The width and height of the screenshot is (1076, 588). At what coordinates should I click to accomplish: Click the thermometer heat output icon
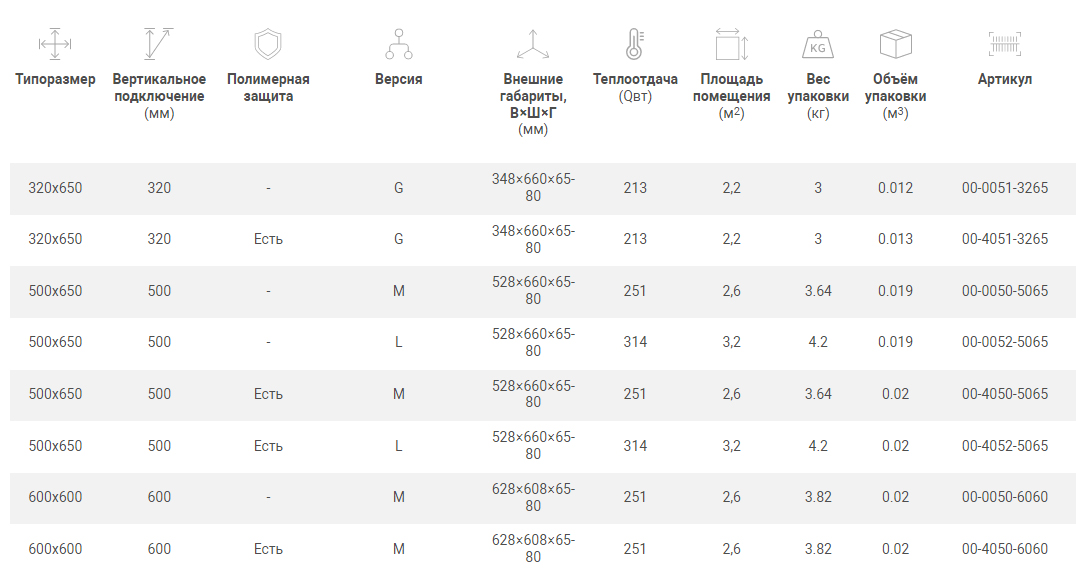pos(634,44)
